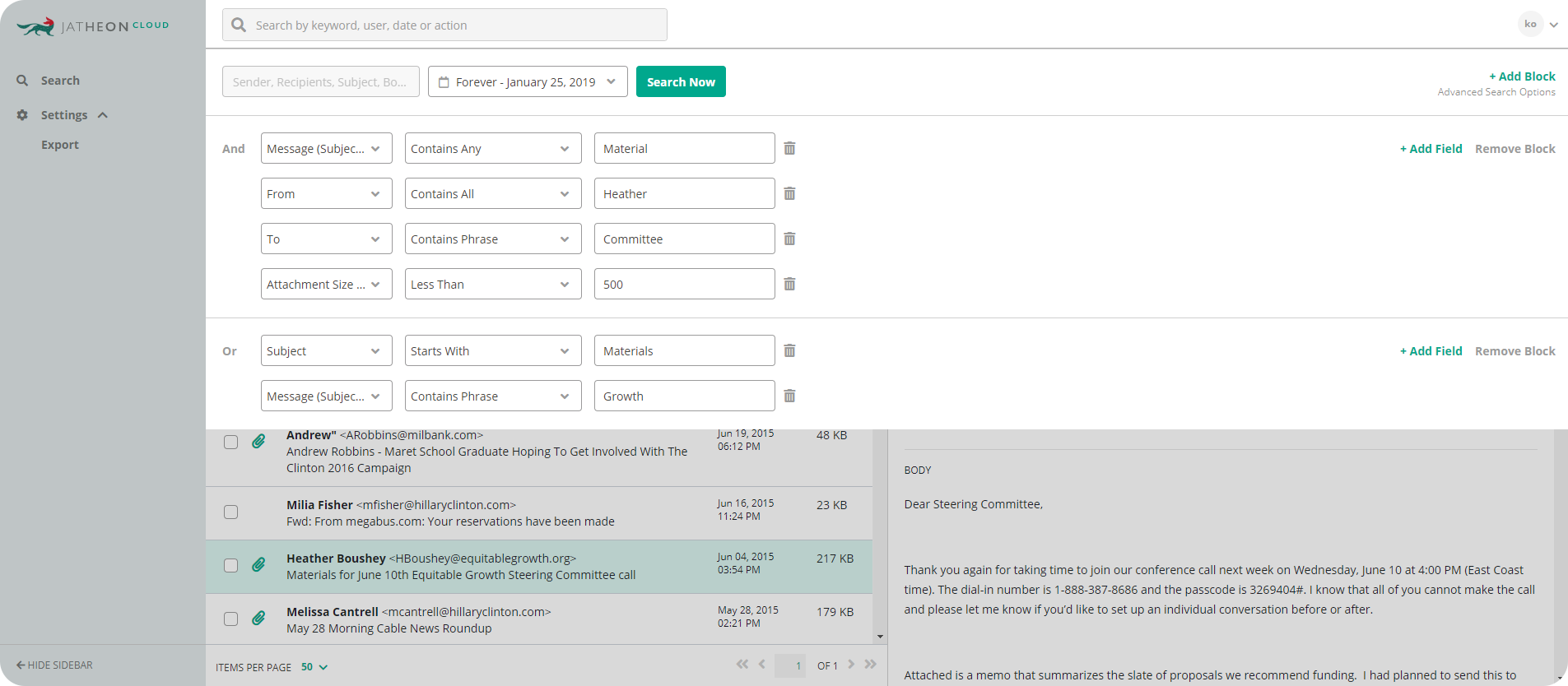Expand the items per page '50' dropdown
1568x686 pixels.
(x=314, y=667)
